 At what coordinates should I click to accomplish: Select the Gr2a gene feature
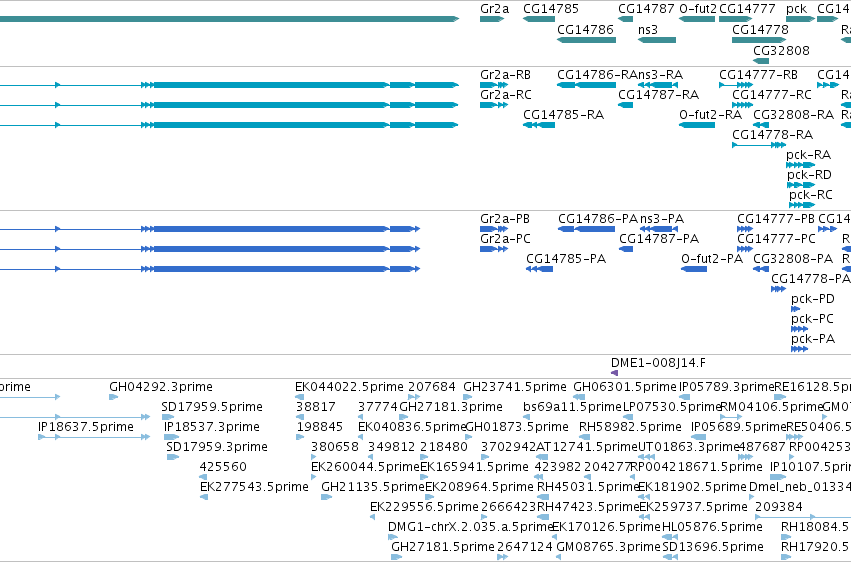492,19
